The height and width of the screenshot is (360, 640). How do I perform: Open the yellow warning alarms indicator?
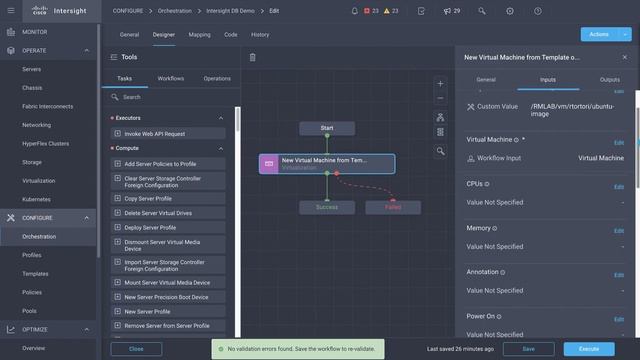click(391, 11)
